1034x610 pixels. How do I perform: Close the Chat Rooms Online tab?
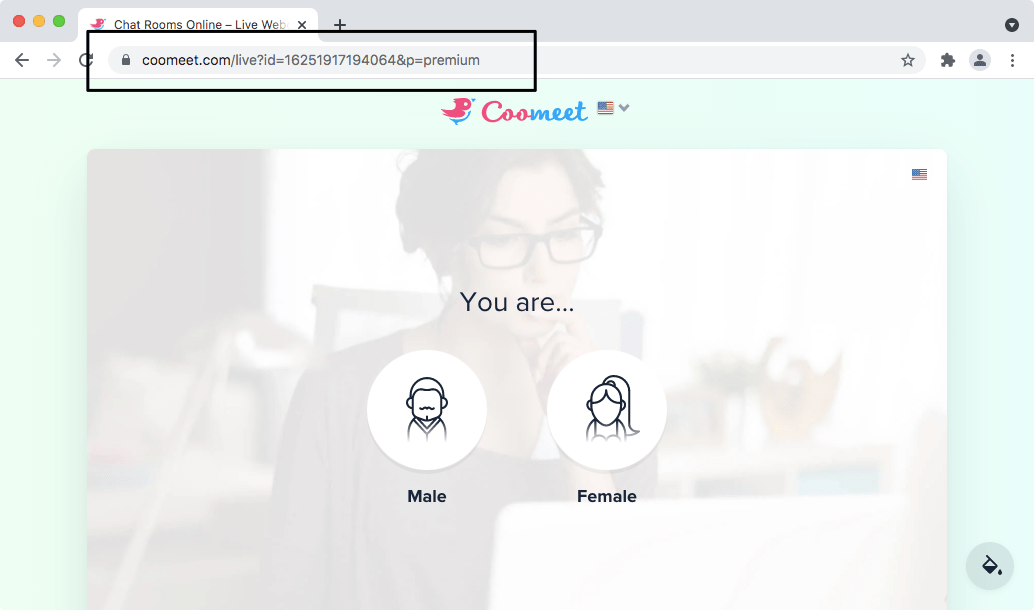pos(302,25)
